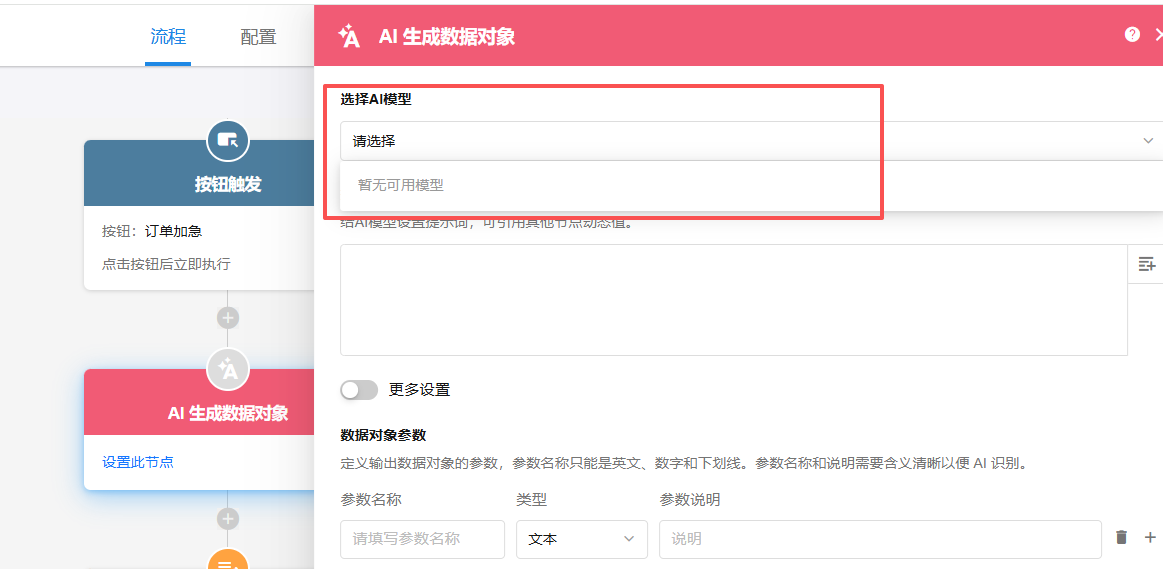Click the 请填写参数名称 input field

click(x=423, y=539)
